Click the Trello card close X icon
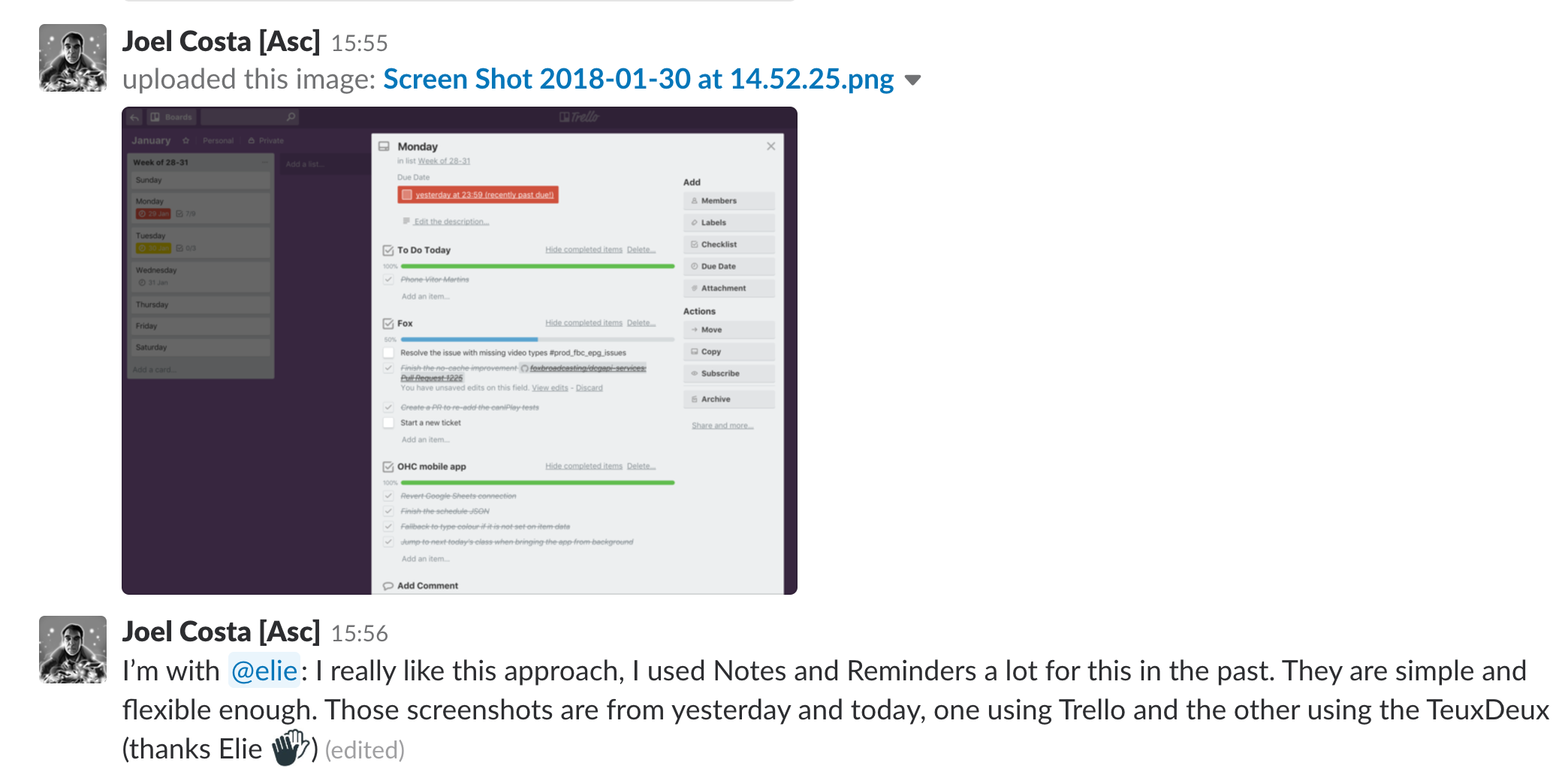The image size is (1565, 784). (770, 146)
